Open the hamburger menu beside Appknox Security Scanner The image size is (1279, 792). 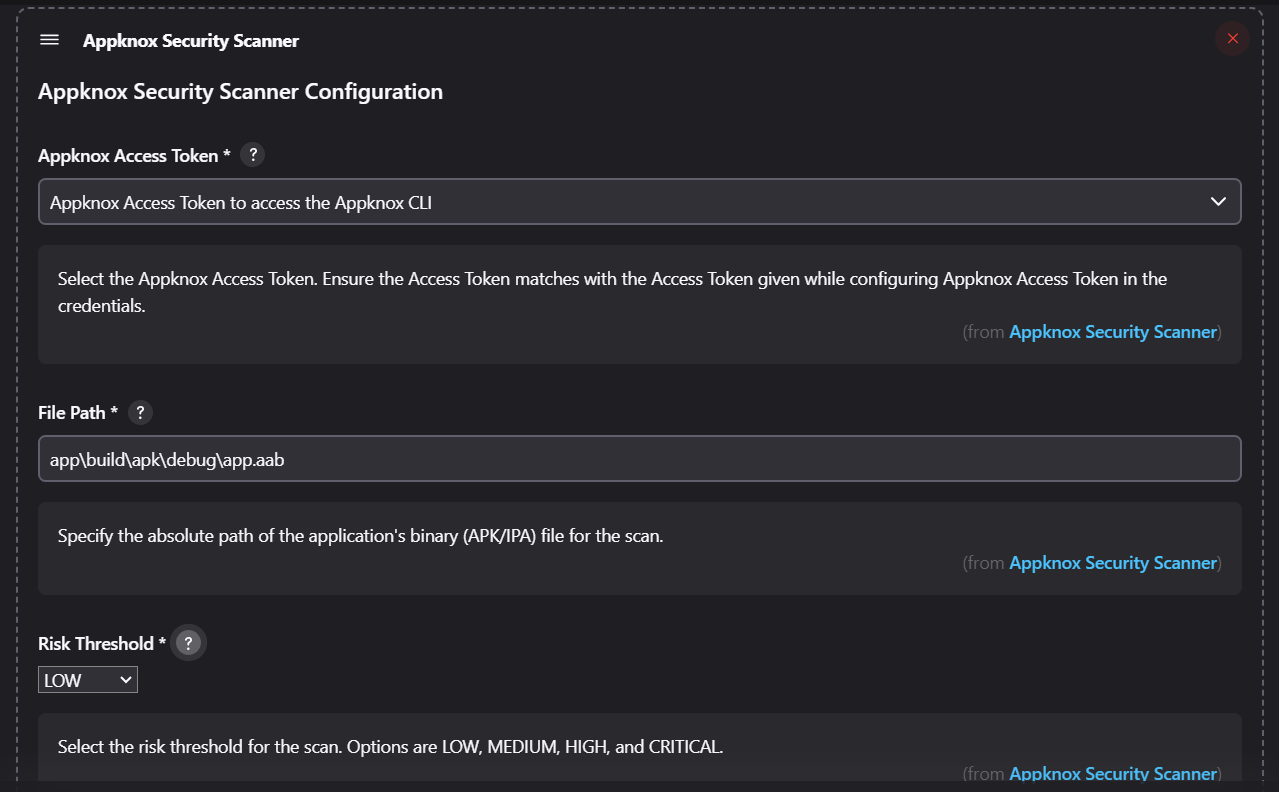(x=49, y=40)
